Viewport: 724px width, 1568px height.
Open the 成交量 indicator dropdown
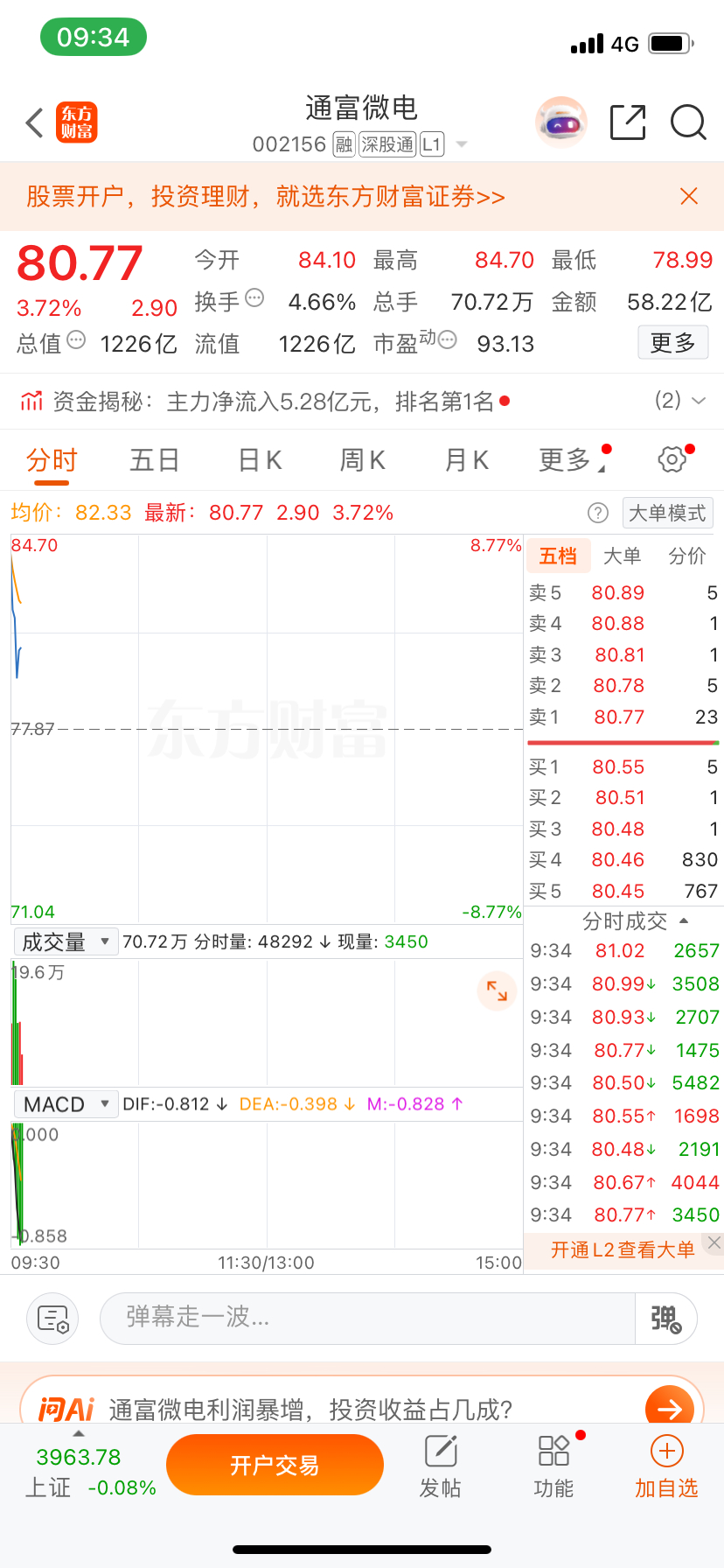66,941
